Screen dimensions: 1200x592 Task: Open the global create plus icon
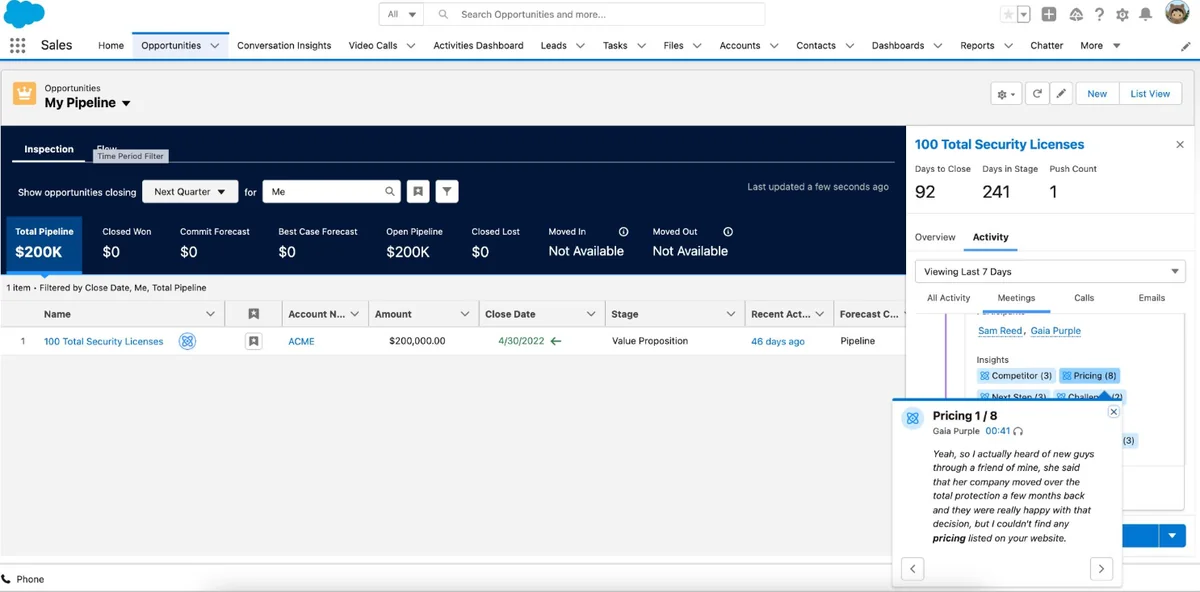click(1048, 14)
